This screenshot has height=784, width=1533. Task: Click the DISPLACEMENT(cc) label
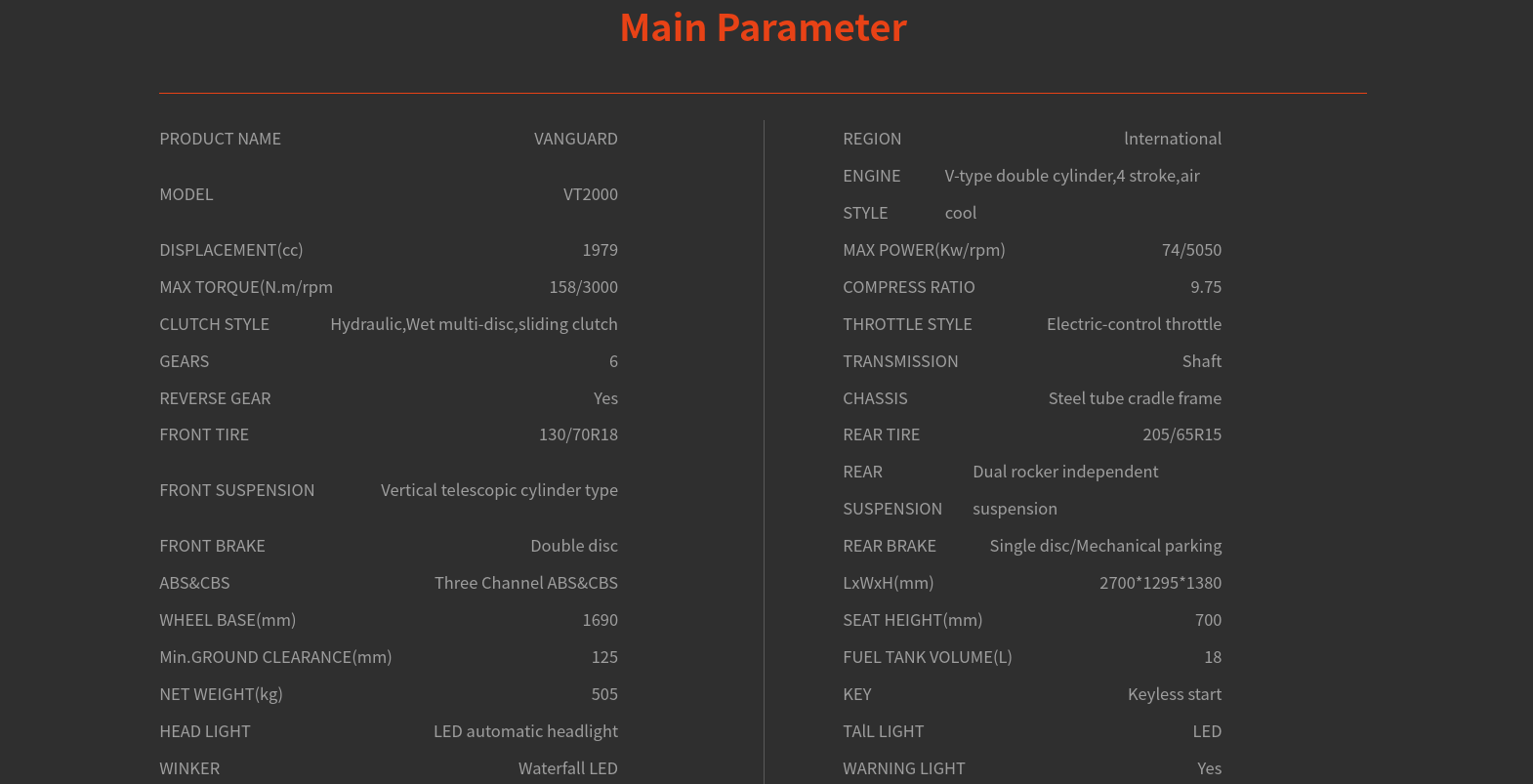pyautogui.click(x=231, y=250)
